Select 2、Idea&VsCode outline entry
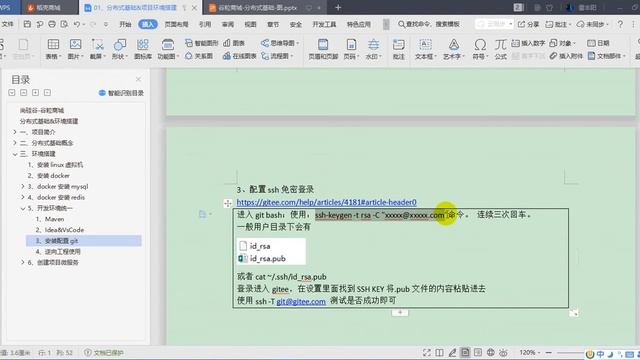640x360 pixels. 60,230
